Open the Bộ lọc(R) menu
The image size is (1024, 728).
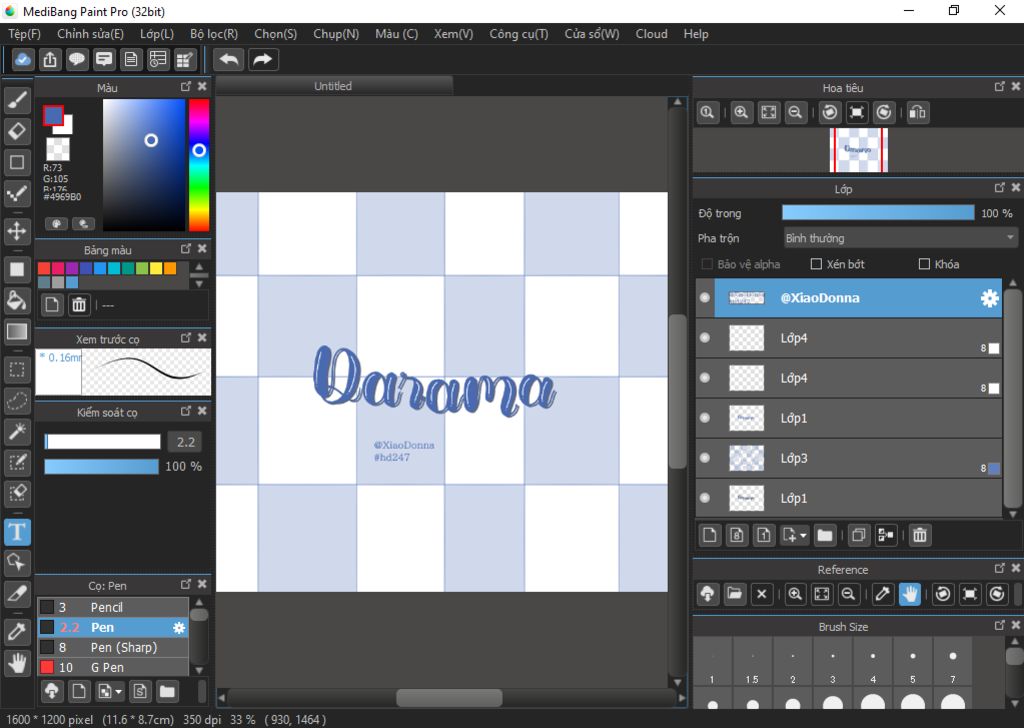(x=214, y=34)
